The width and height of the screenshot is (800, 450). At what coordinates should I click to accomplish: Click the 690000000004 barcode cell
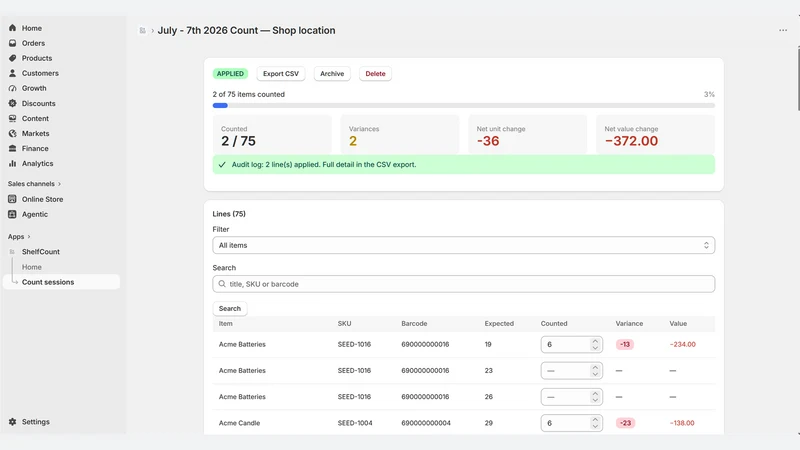point(426,423)
